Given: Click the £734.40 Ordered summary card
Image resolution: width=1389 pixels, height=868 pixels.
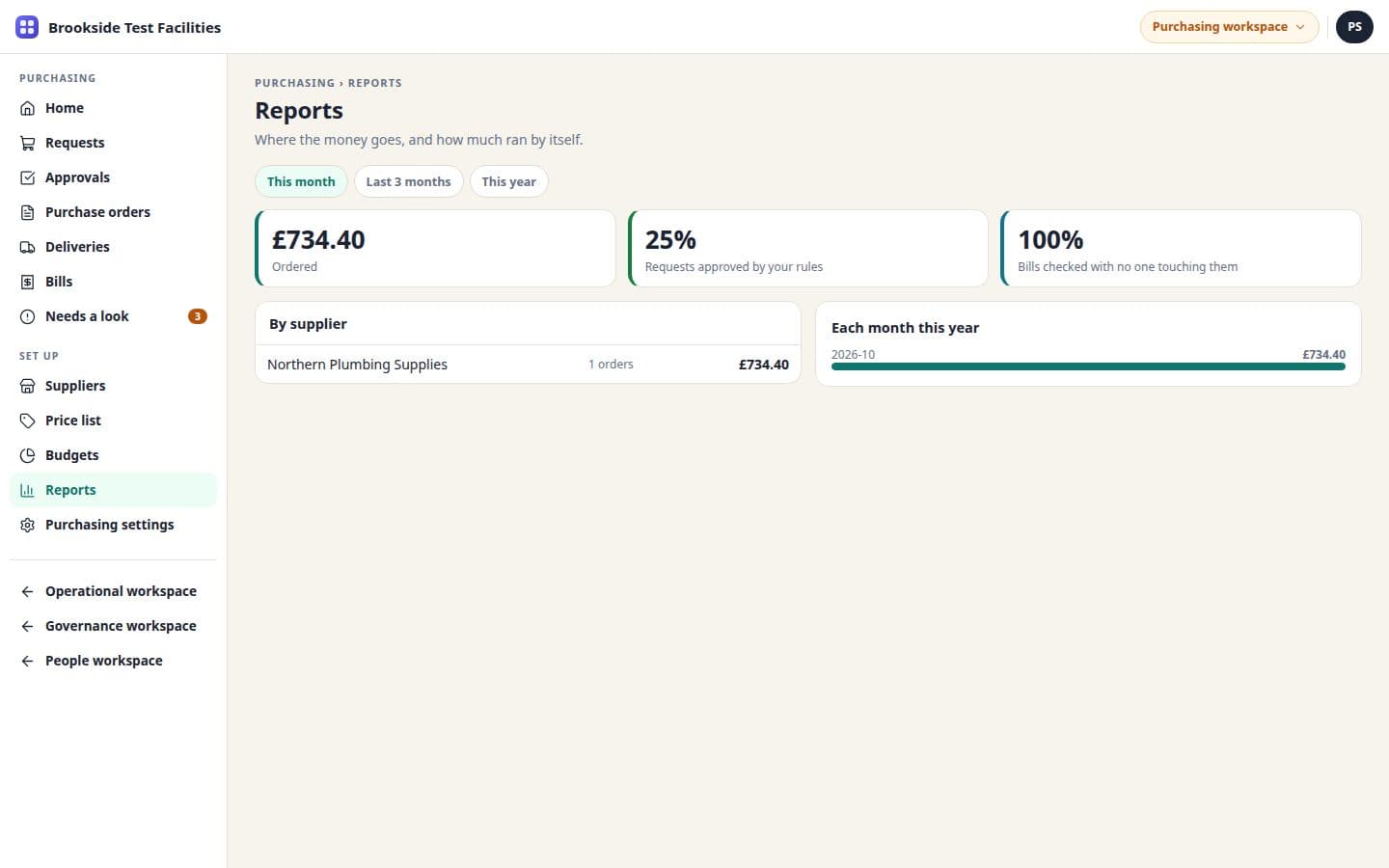Looking at the screenshot, I should pyautogui.click(x=435, y=248).
